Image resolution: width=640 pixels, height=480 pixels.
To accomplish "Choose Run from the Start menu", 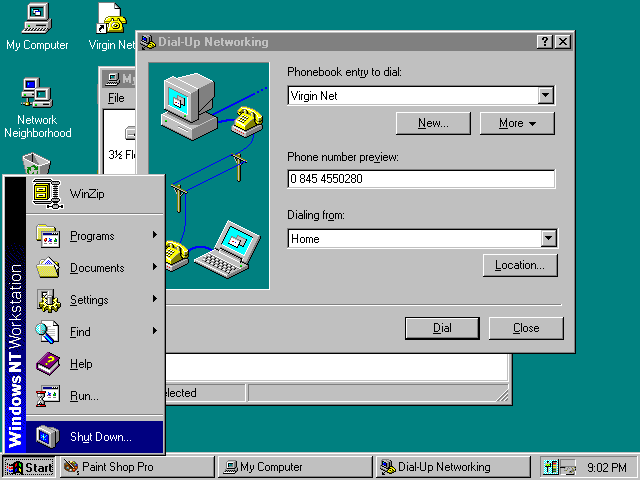I will [84, 396].
